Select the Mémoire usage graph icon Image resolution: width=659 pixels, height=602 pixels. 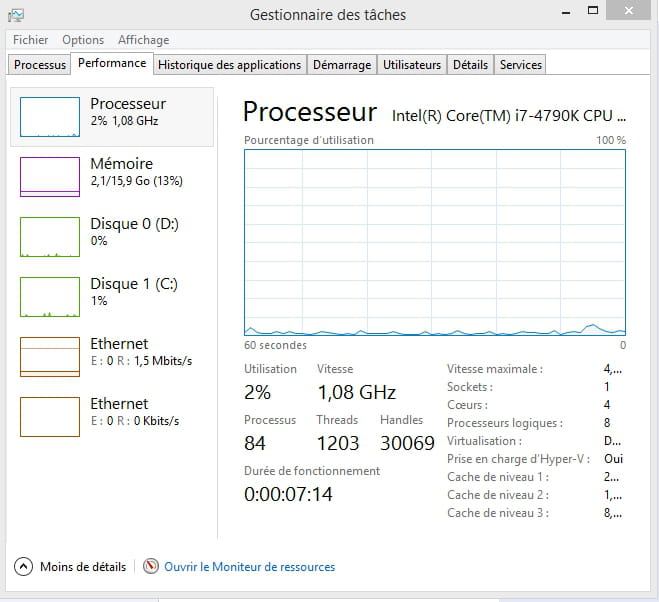point(49,177)
